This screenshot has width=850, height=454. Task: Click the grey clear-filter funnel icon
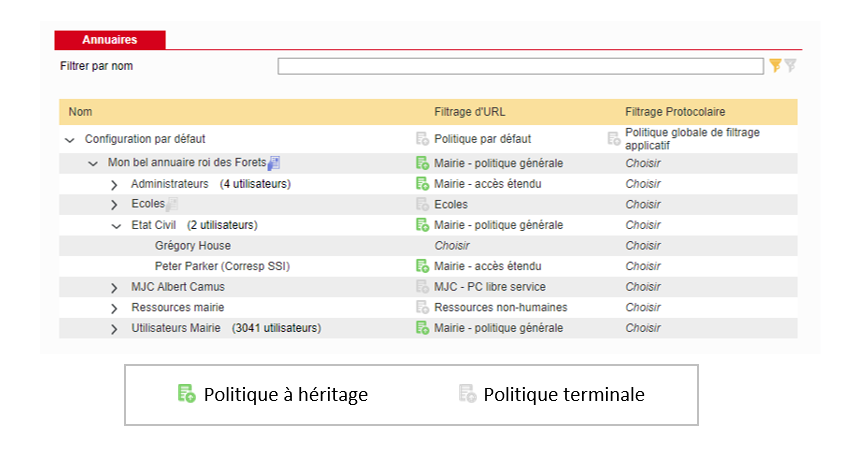pyautogui.click(x=790, y=66)
